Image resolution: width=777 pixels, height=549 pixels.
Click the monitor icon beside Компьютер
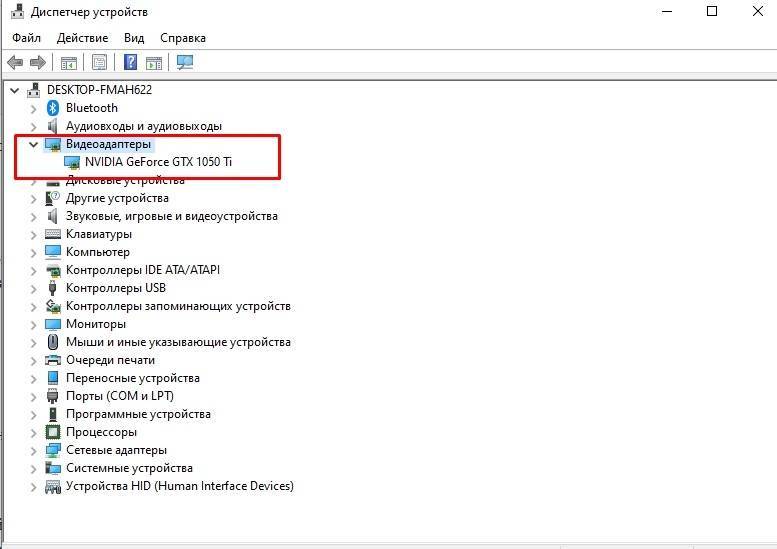(53, 252)
